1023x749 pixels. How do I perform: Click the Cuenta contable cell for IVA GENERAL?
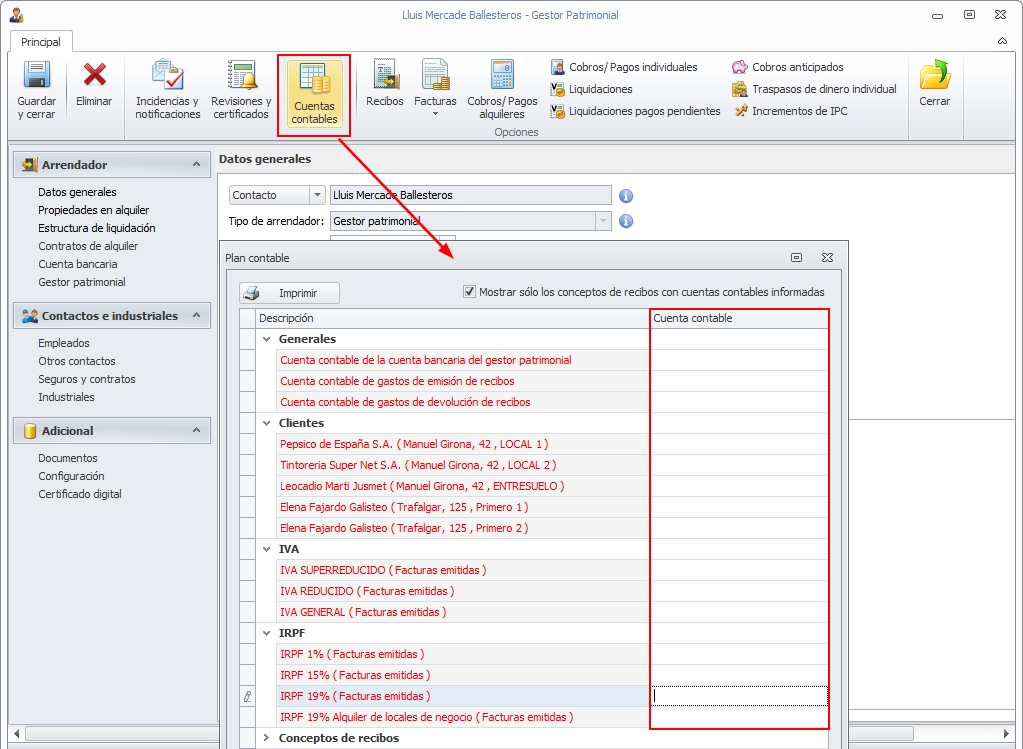tap(739, 612)
